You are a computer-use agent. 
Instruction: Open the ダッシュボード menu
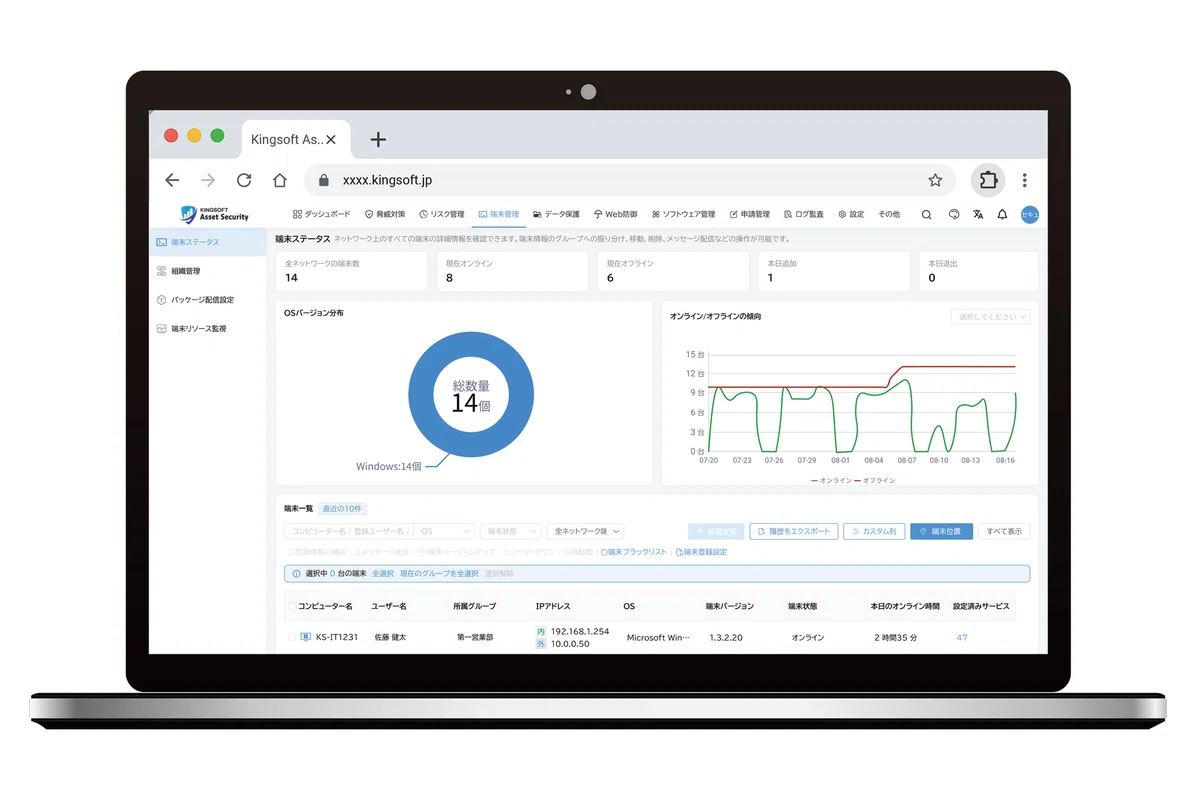pos(322,214)
